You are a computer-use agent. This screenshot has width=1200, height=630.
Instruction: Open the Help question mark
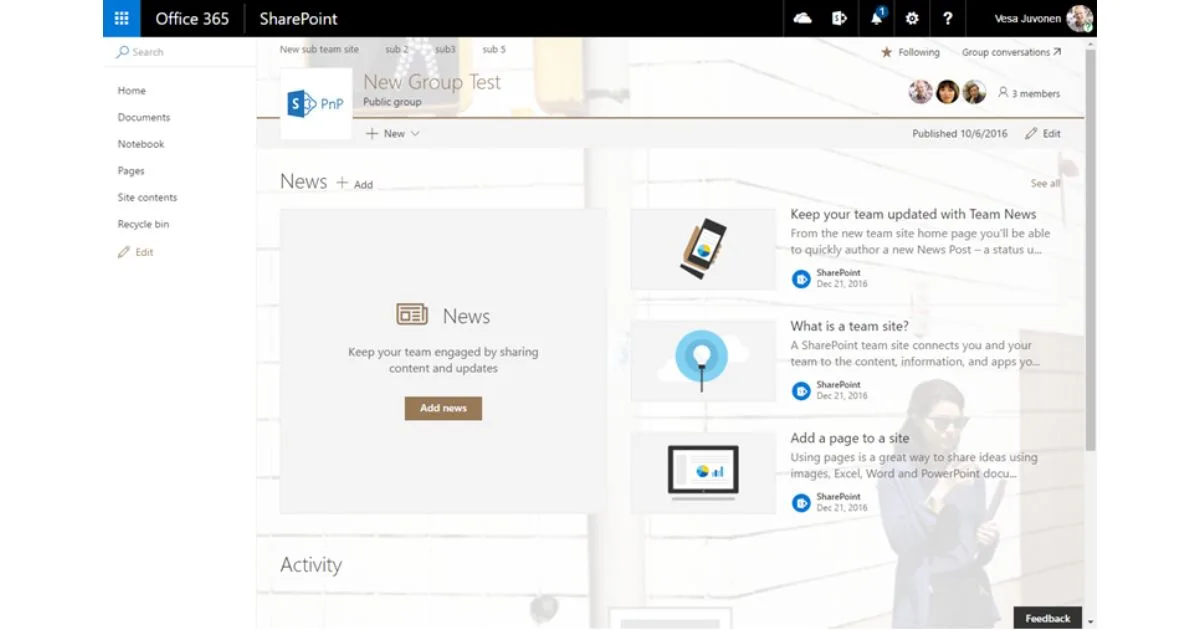pyautogui.click(x=948, y=18)
